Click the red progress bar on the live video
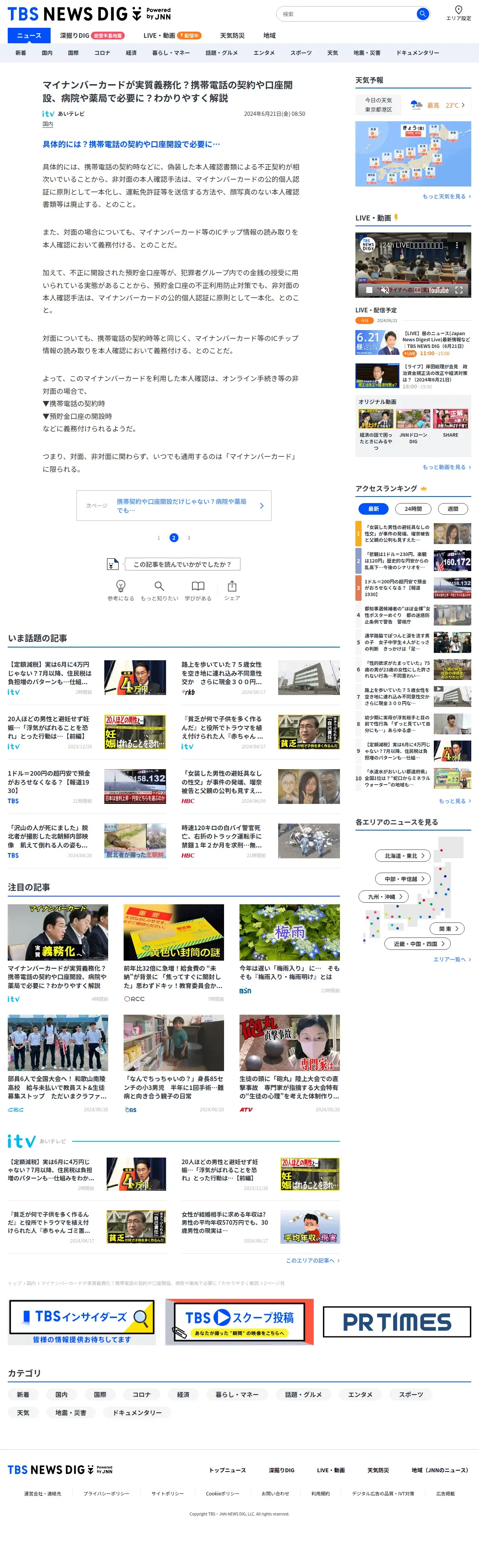 [413, 282]
